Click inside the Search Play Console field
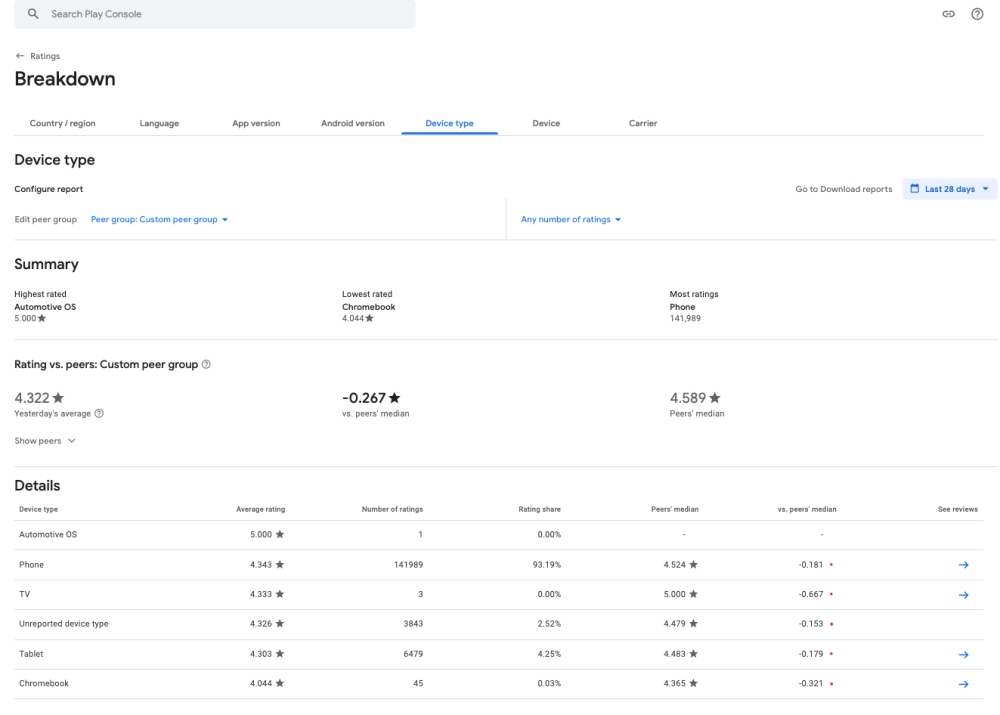 200,13
